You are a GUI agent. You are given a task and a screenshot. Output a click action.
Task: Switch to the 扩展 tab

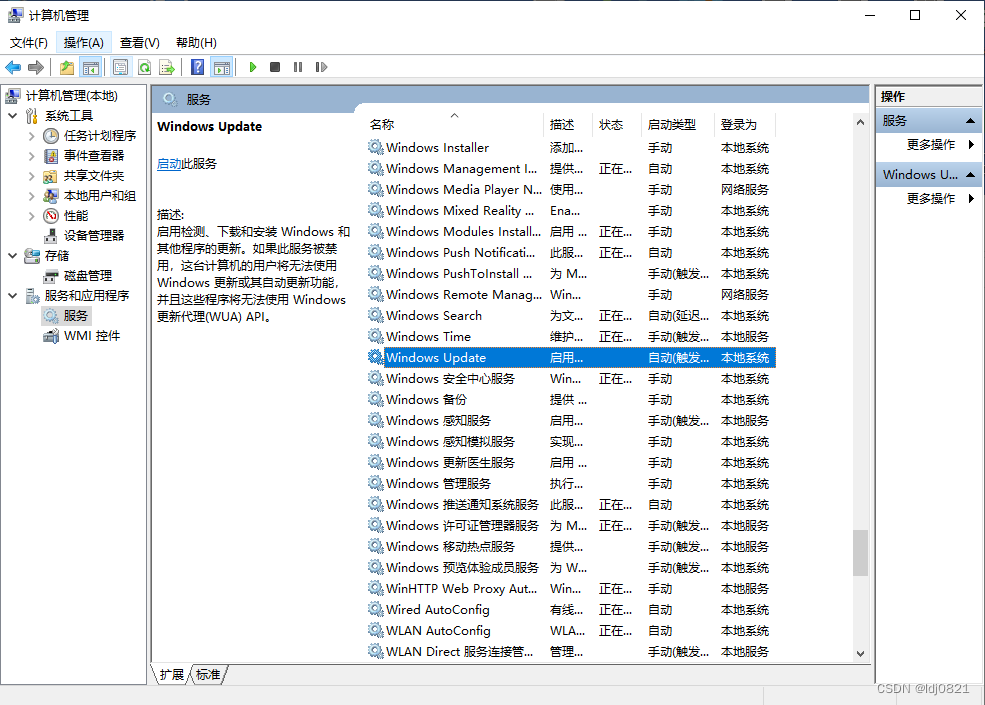(x=171, y=674)
